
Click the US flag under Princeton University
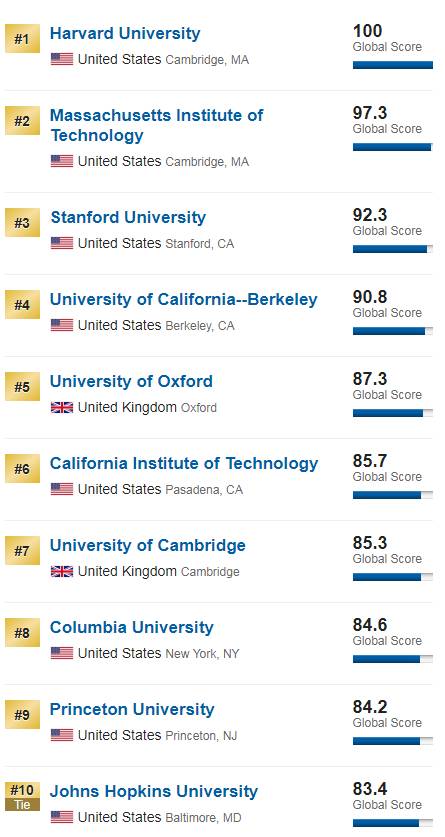tap(62, 736)
